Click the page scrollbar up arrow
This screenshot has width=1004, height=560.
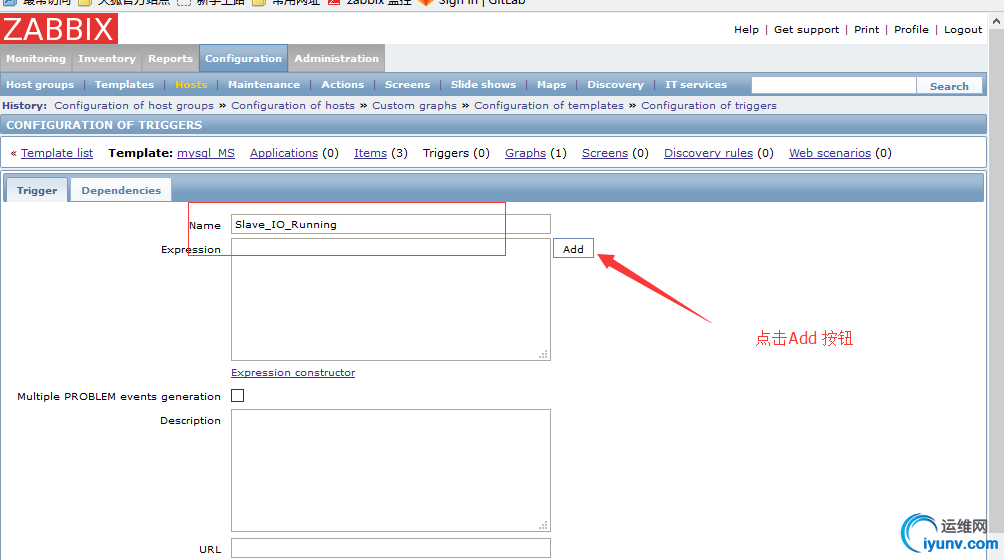[x=996, y=21]
